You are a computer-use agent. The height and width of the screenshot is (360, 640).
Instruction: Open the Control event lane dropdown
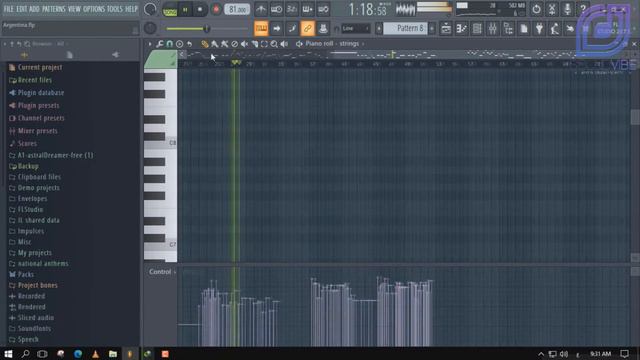pos(162,272)
